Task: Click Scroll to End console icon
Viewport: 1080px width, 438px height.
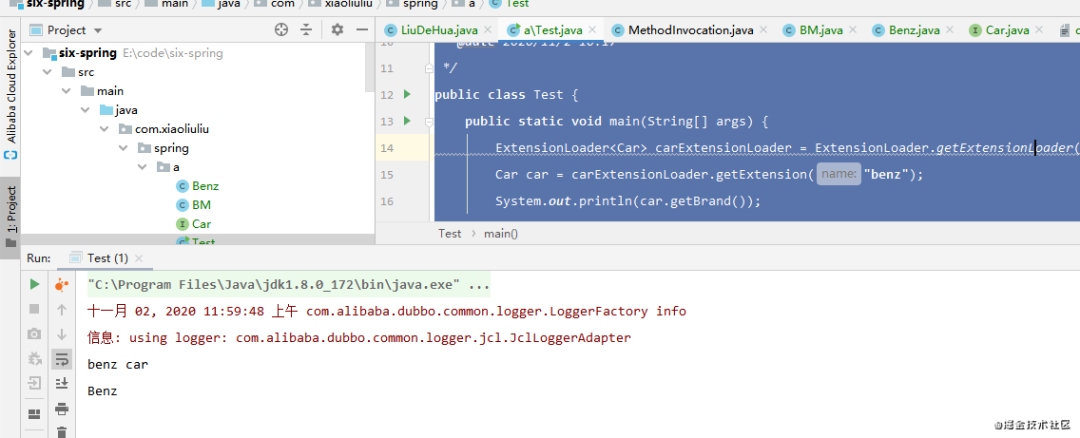Action: pos(61,383)
